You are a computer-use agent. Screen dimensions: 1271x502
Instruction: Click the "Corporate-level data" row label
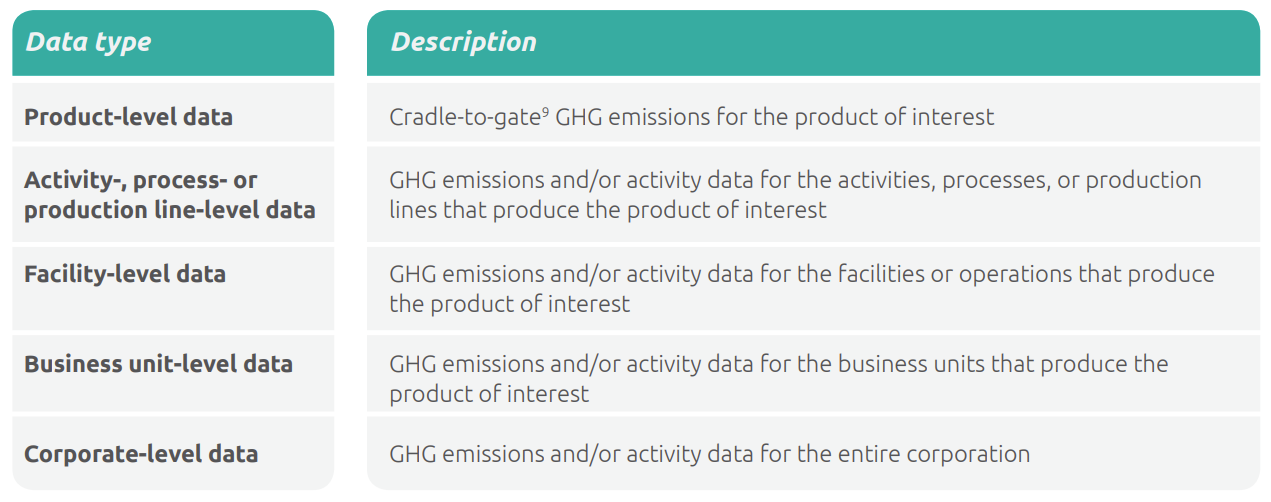pyautogui.click(x=141, y=453)
